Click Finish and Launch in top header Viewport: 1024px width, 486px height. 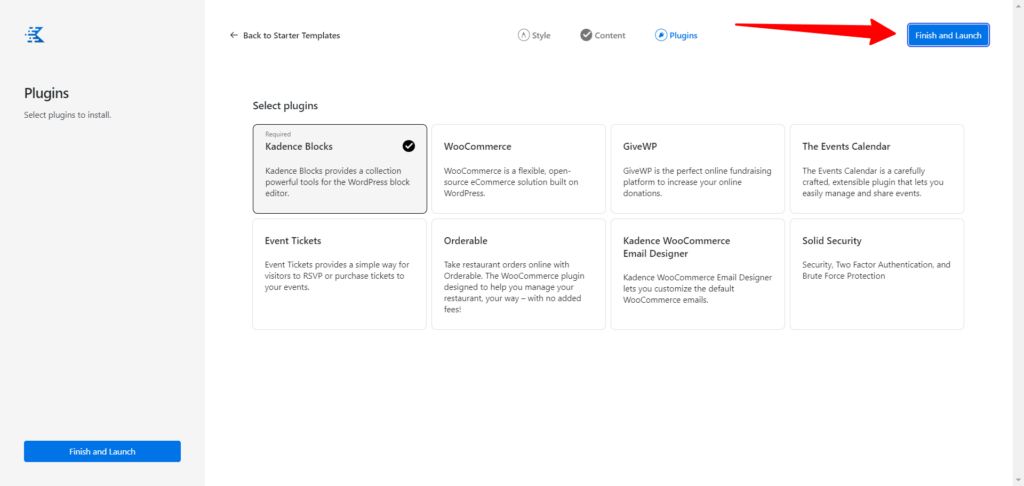click(948, 35)
